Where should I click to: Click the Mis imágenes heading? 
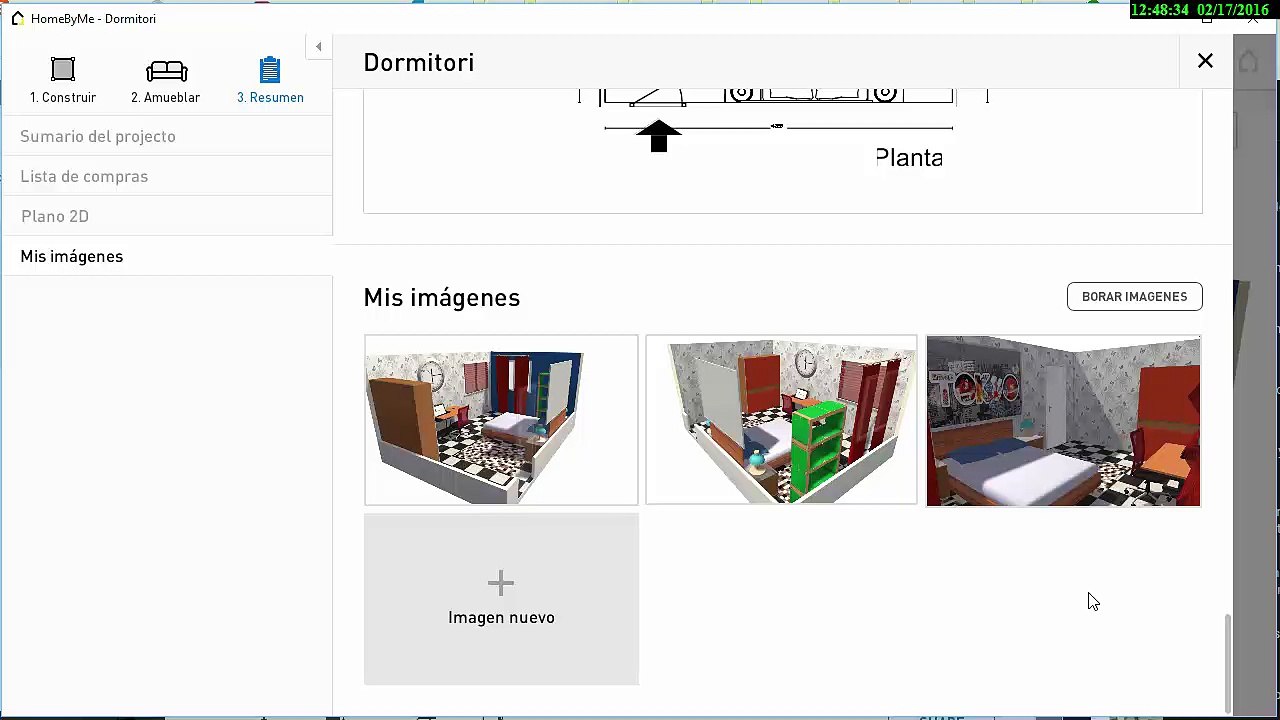tap(442, 298)
